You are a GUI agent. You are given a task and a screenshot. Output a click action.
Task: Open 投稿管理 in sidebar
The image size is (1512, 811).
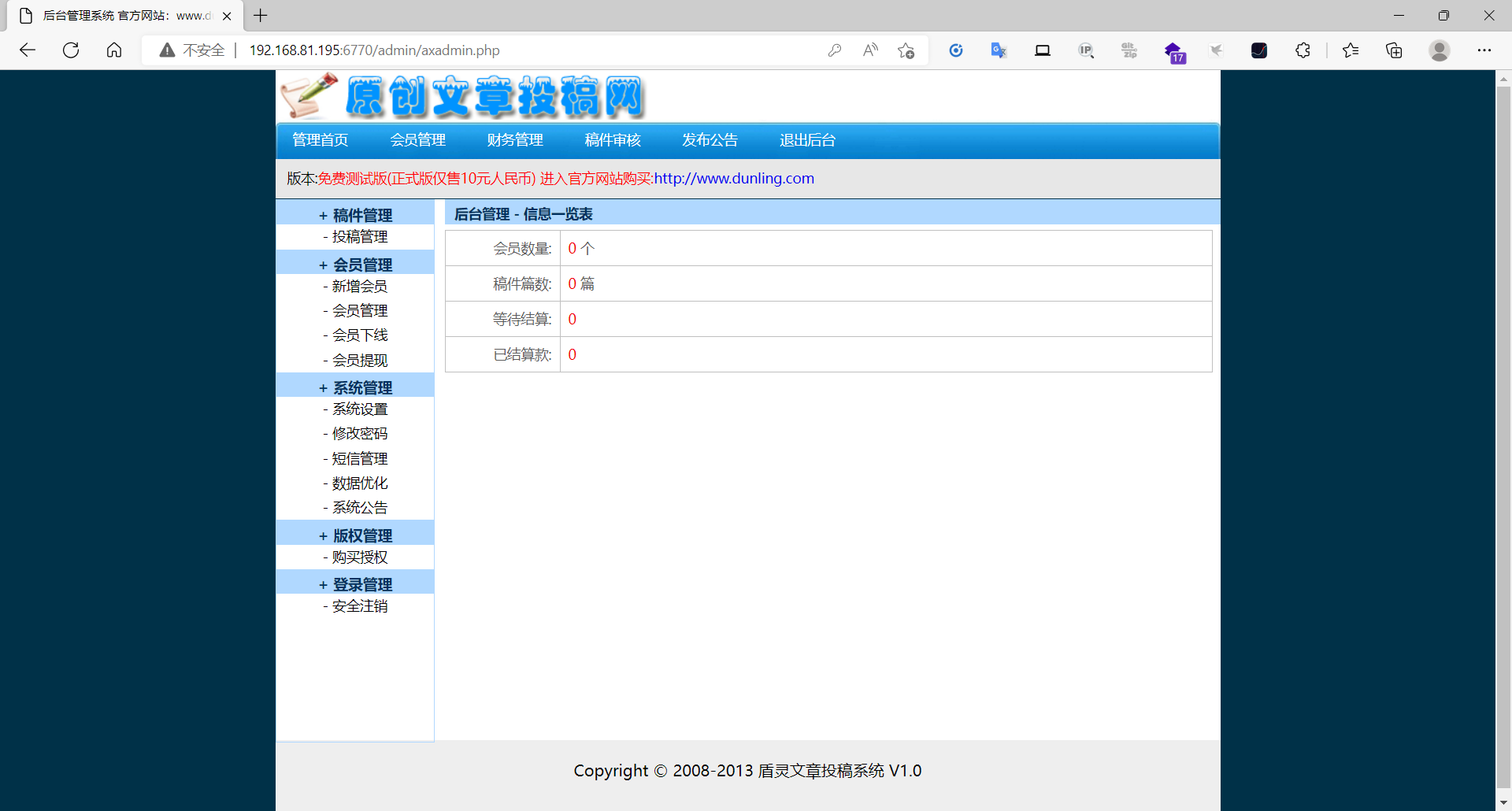[x=360, y=237]
